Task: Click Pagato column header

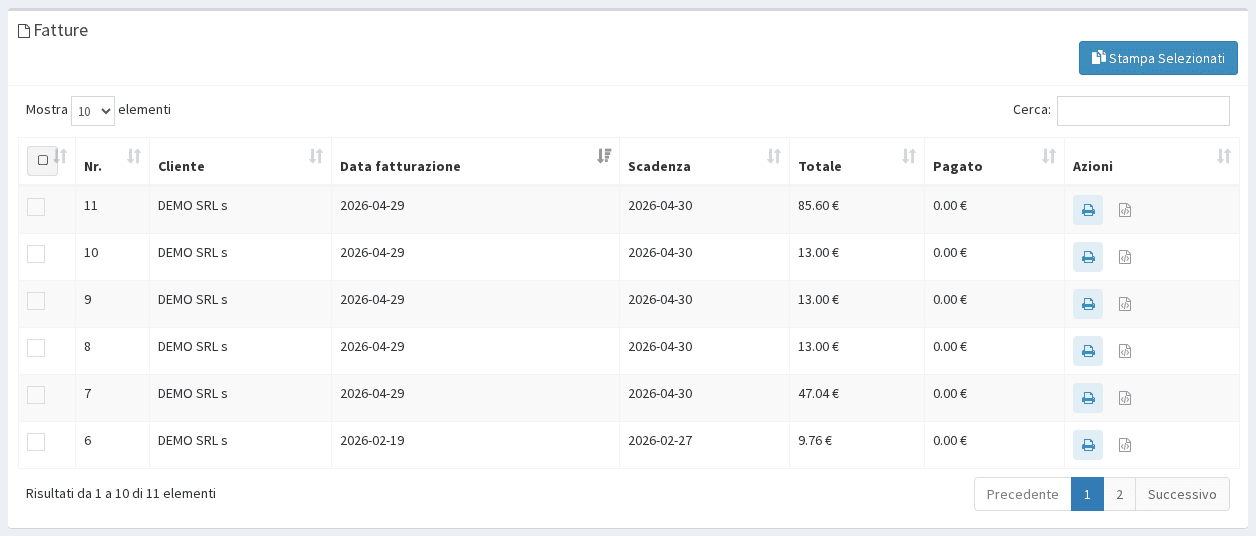Action: point(995,161)
